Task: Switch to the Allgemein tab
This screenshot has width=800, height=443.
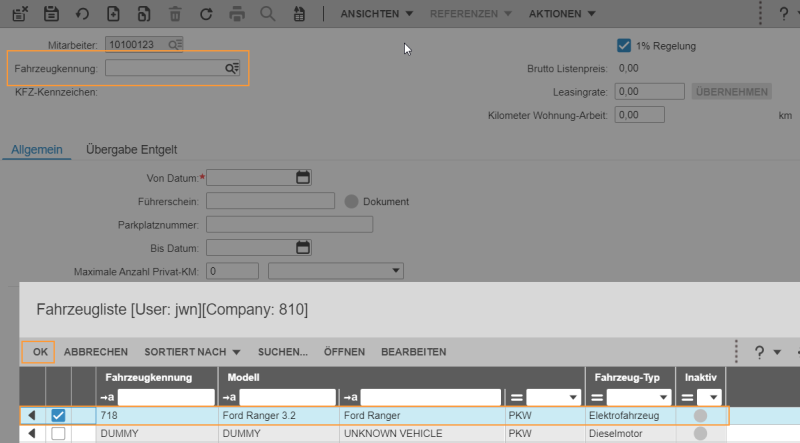Action: (37, 150)
